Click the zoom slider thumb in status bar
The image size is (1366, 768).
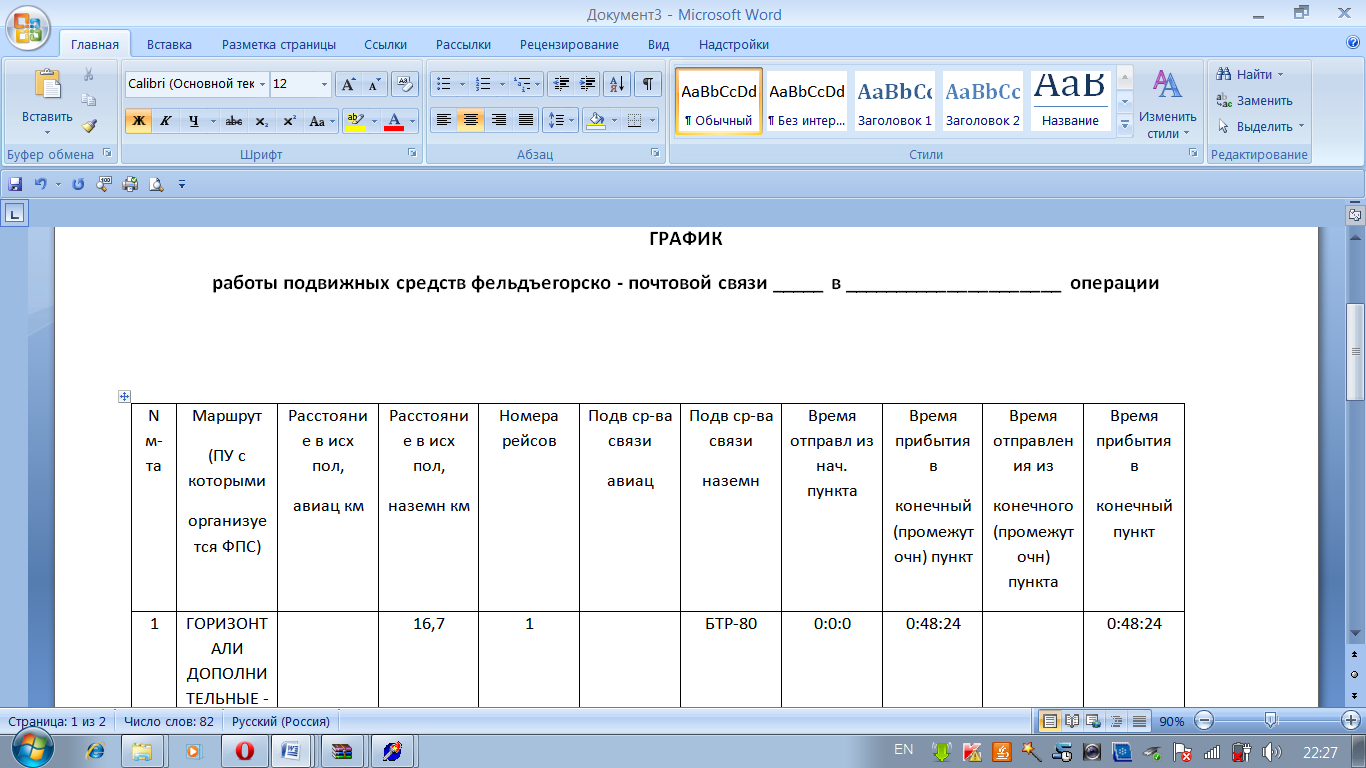(1270, 721)
